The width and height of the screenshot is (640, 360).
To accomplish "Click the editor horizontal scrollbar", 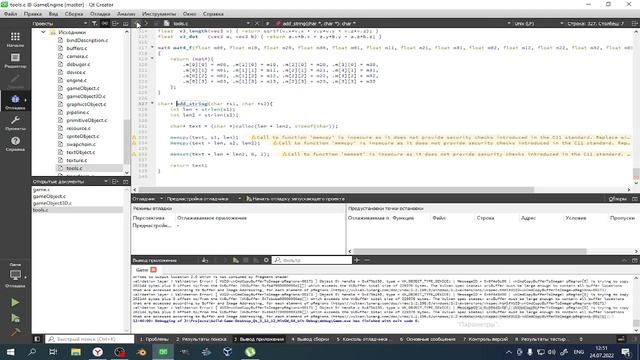I will 336,189.
